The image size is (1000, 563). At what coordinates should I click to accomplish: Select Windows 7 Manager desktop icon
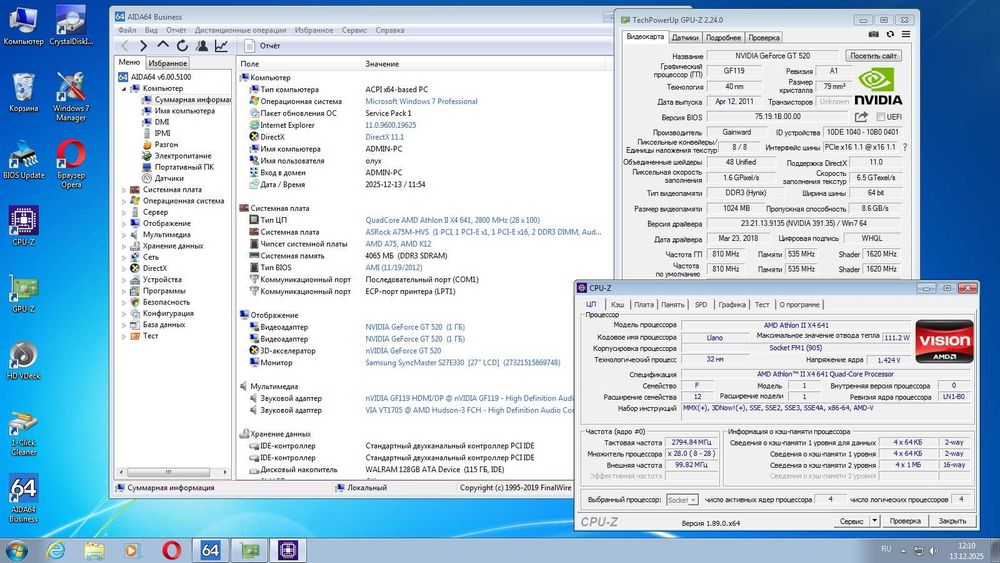point(71,96)
